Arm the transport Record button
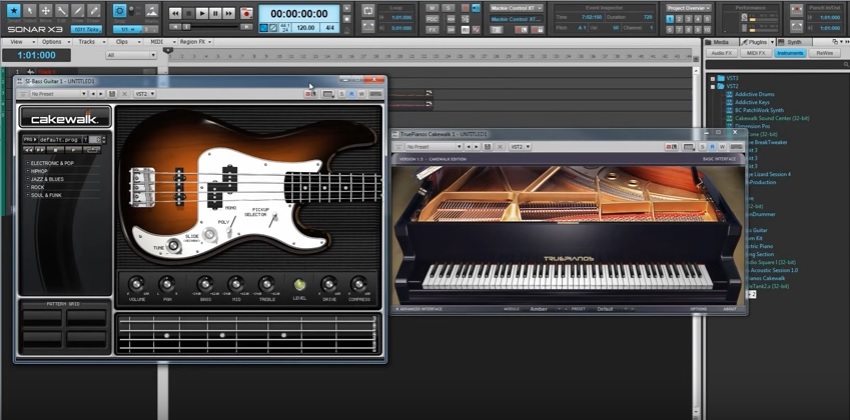Viewport: 850px width, 420px height. coord(247,13)
